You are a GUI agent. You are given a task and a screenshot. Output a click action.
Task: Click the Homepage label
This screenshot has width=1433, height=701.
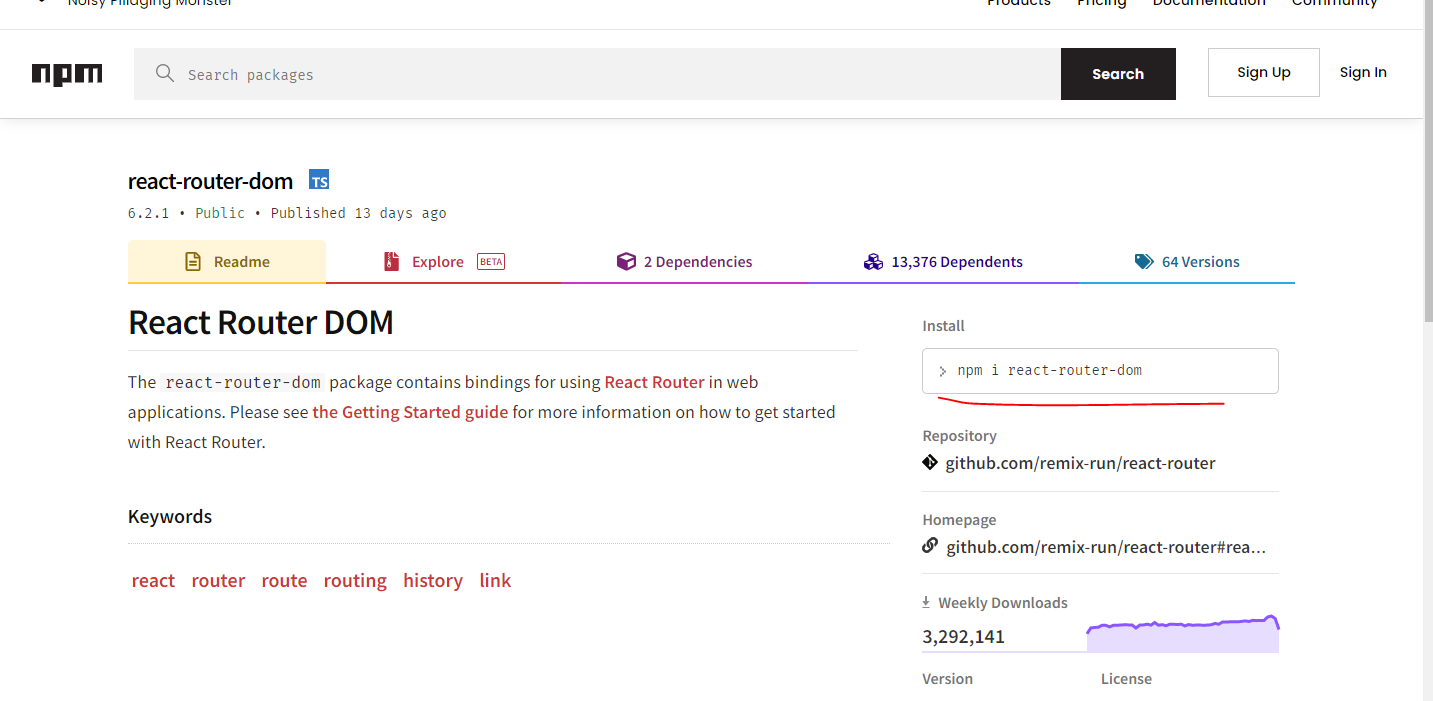[x=959, y=520]
